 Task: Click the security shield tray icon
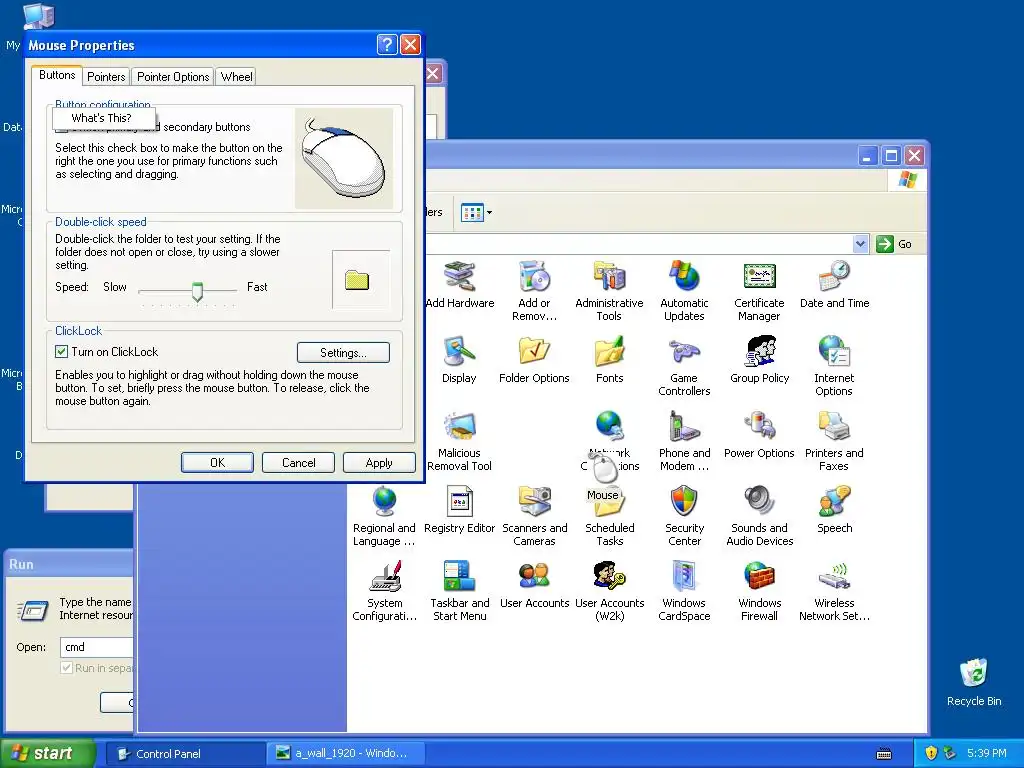click(931, 753)
